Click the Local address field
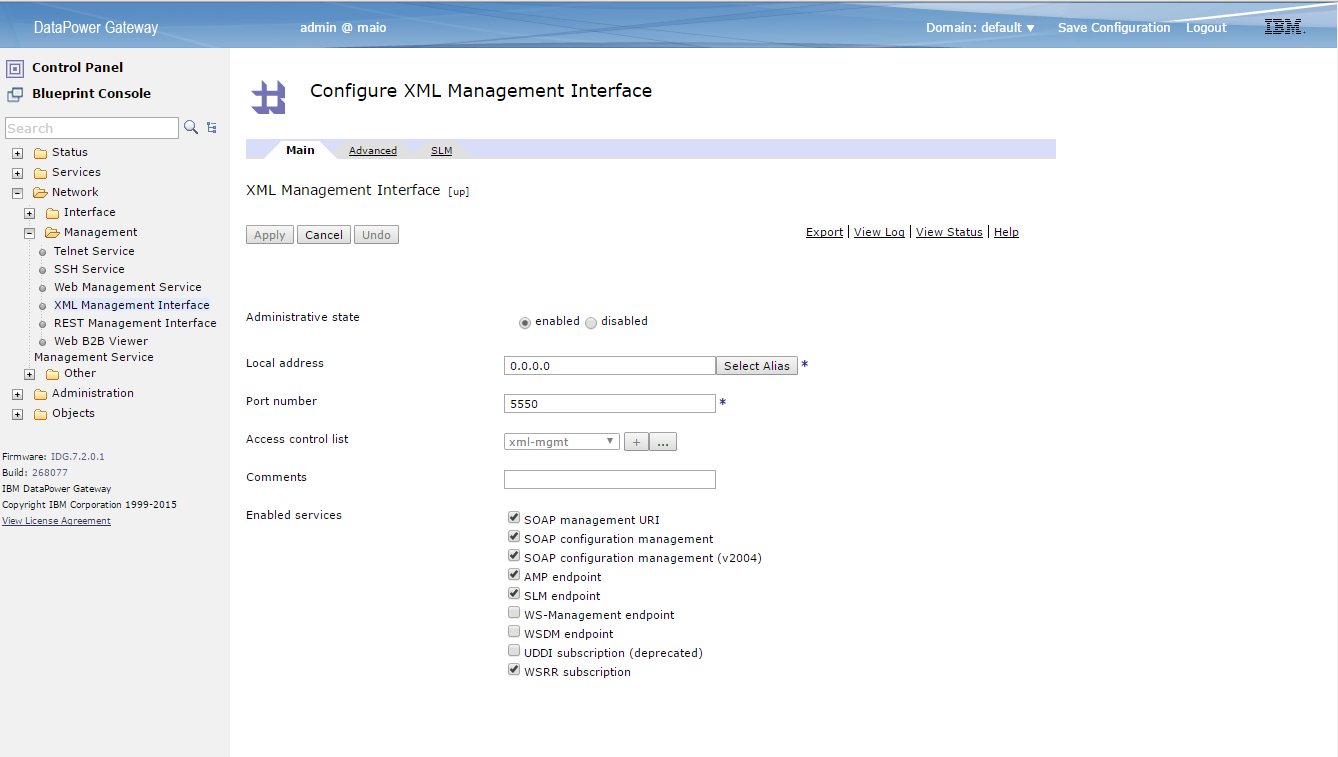Screen dimensions: 1338x757 click(x=610, y=366)
